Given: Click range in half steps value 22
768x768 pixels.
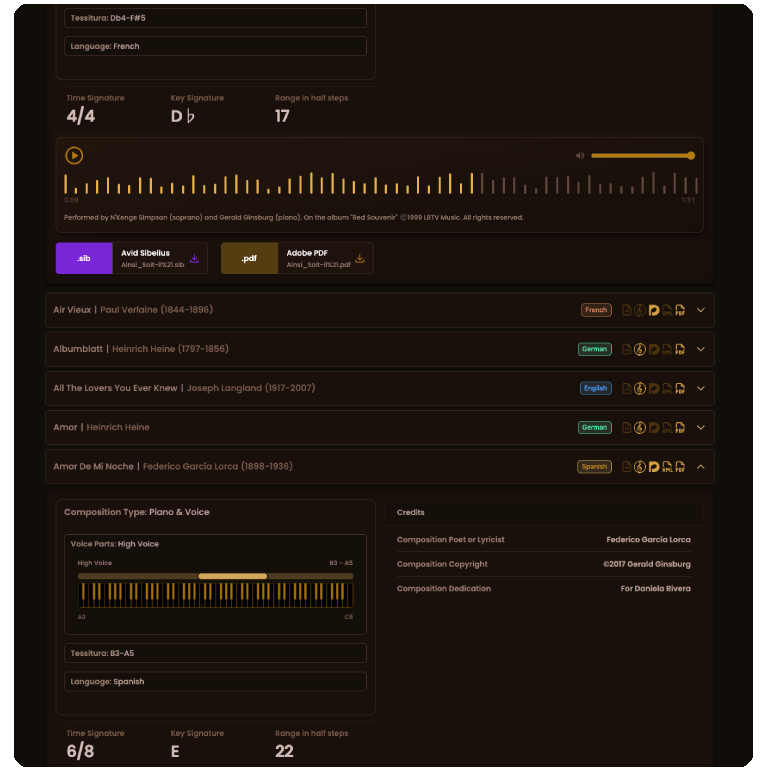Looking at the screenshot, I should coord(284,751).
